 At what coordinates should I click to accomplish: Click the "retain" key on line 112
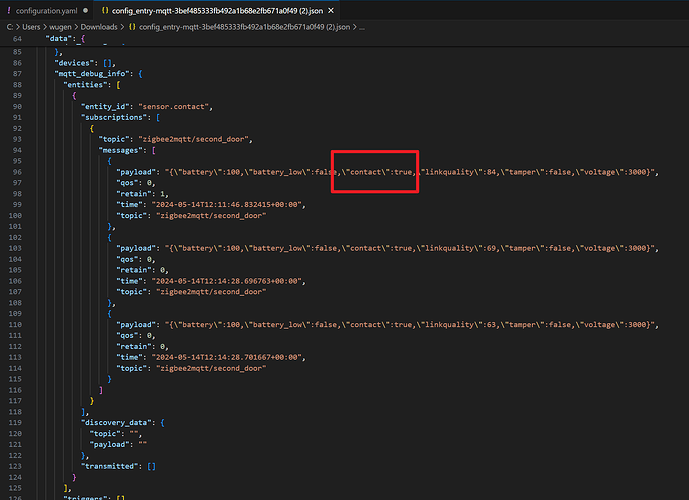134,346
